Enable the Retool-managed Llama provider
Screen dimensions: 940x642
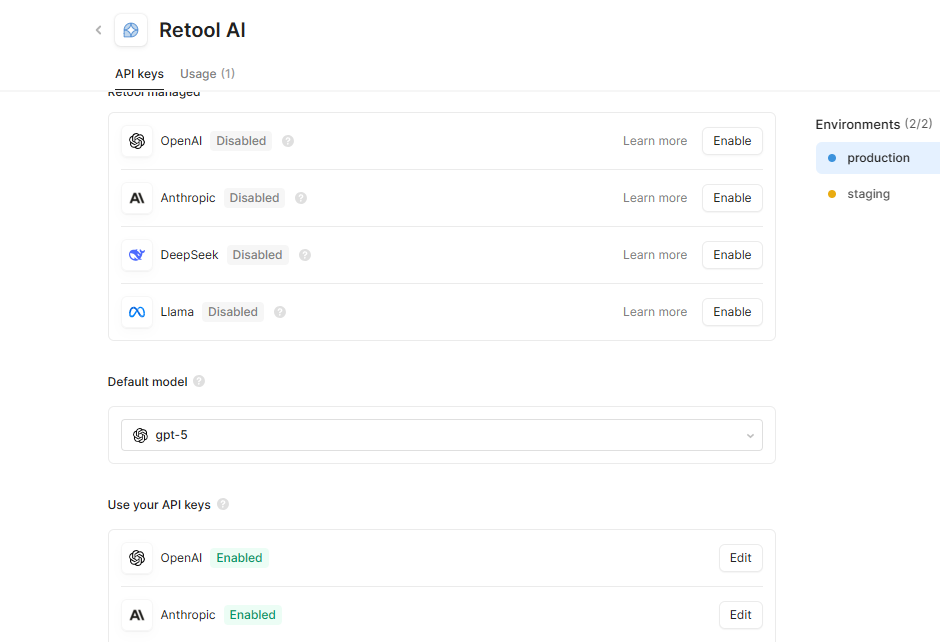(731, 312)
